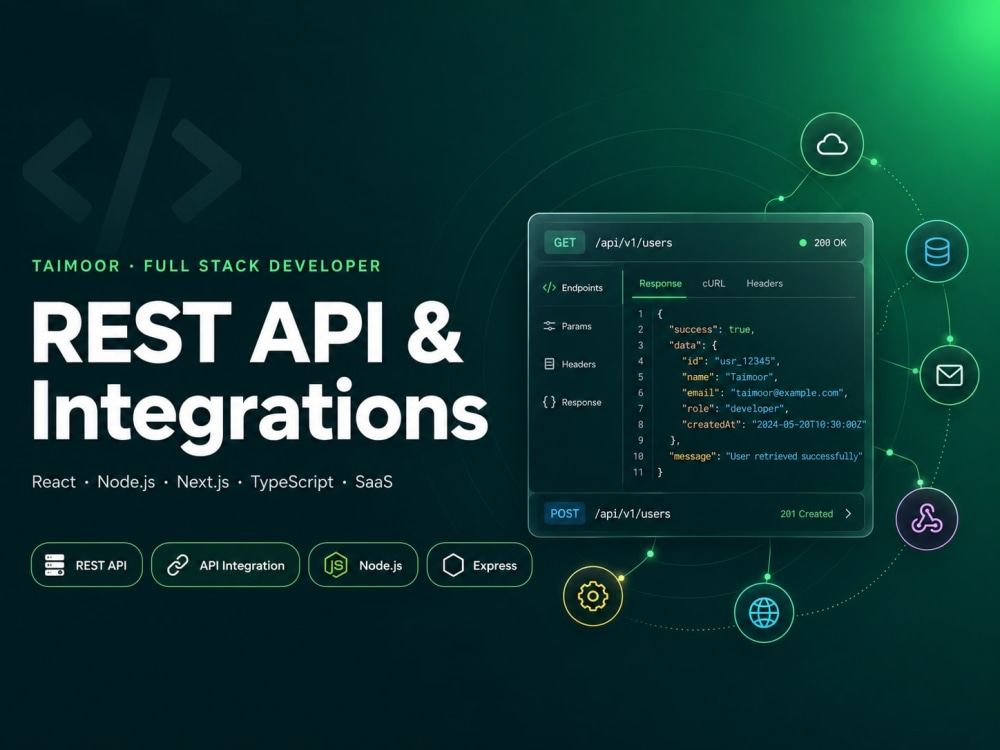Click the POST method badge
Viewport: 1000px width, 750px height.
point(564,513)
